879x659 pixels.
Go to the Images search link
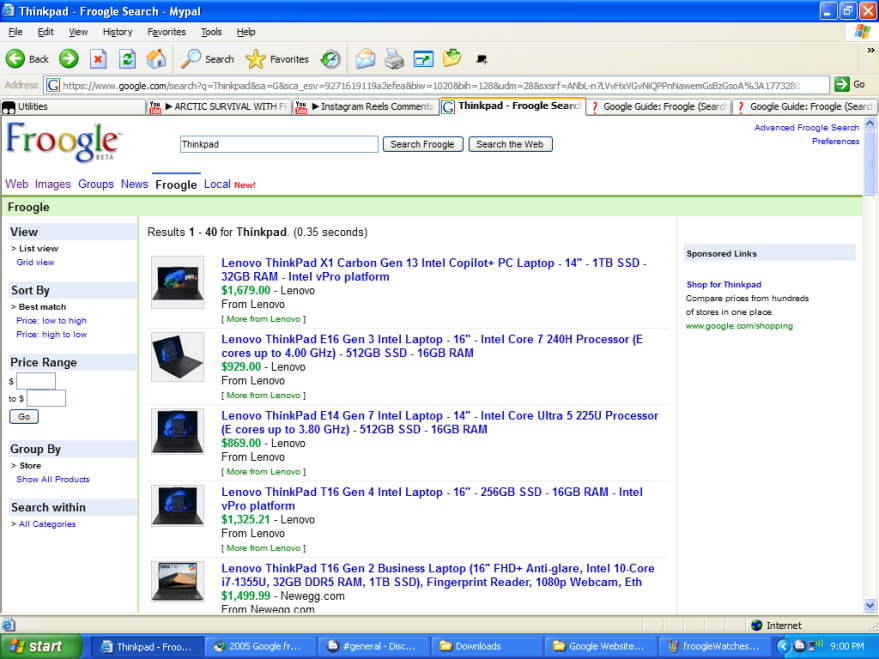[53, 184]
